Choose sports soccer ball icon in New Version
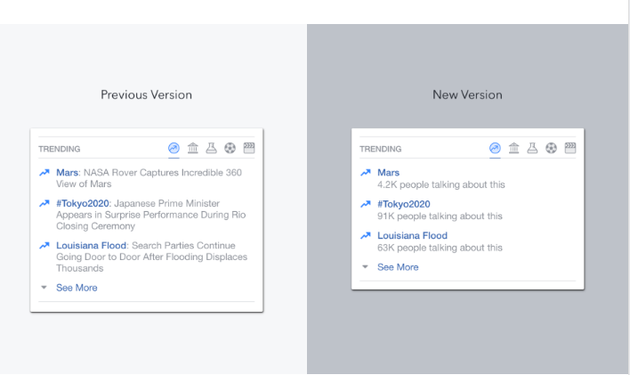This screenshot has height=375, width=630. 551,148
